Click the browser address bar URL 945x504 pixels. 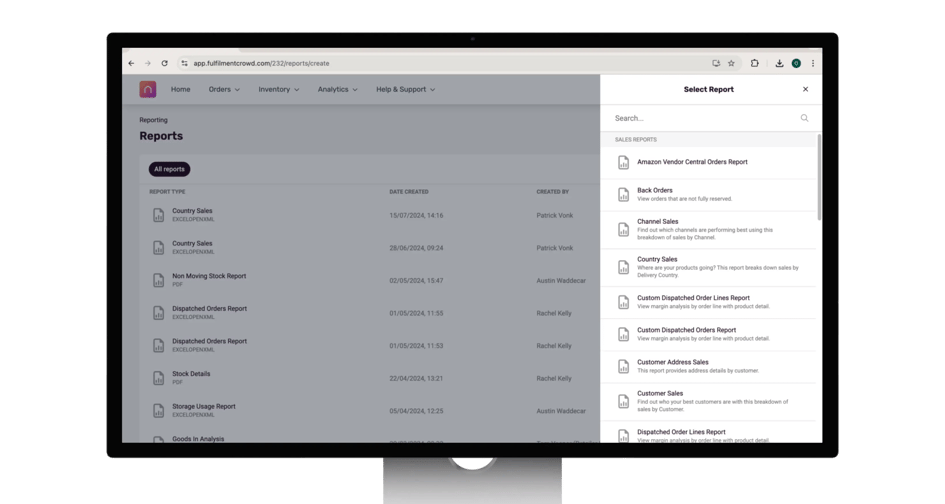point(262,63)
